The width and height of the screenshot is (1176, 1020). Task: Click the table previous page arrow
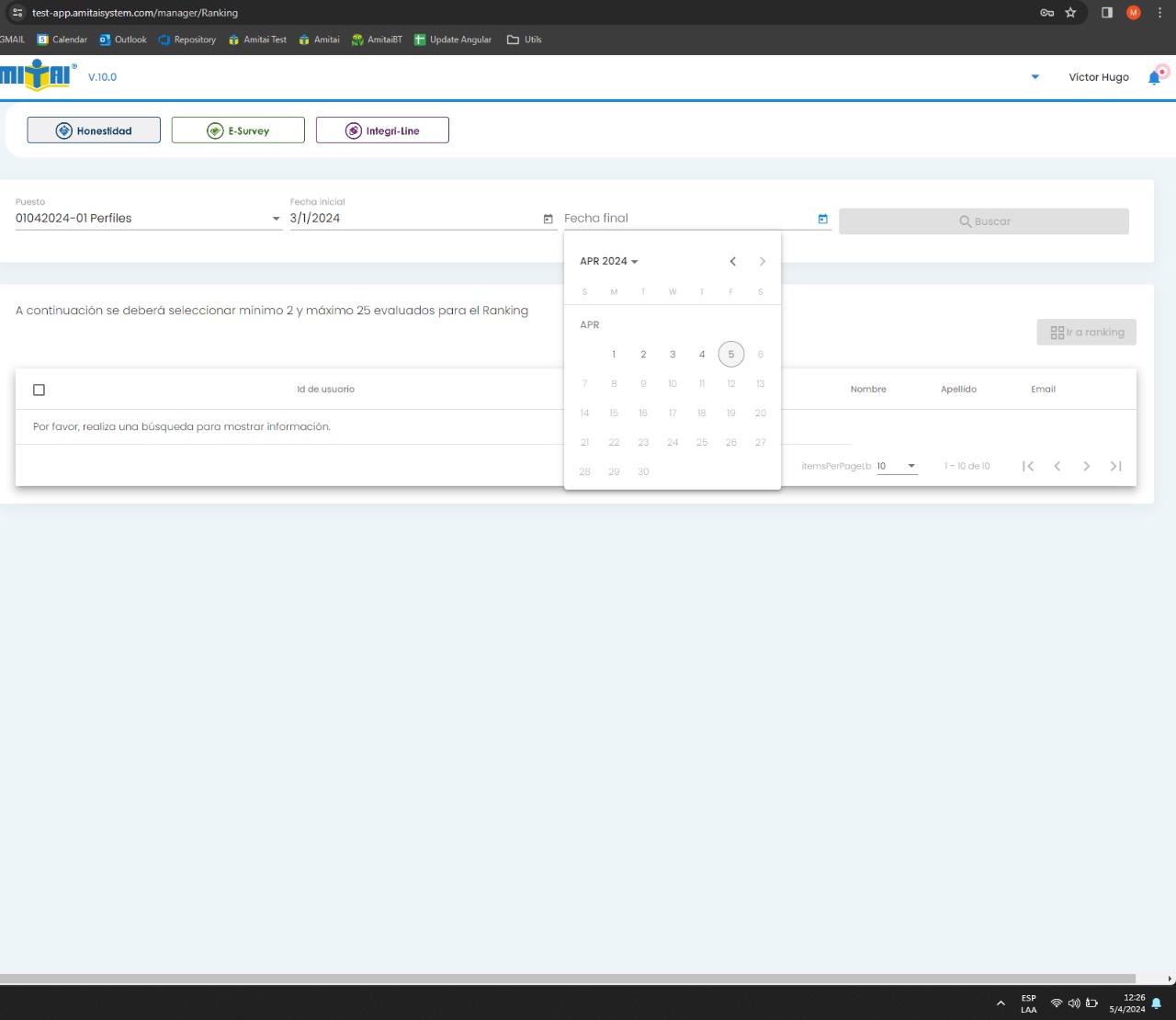(1057, 467)
